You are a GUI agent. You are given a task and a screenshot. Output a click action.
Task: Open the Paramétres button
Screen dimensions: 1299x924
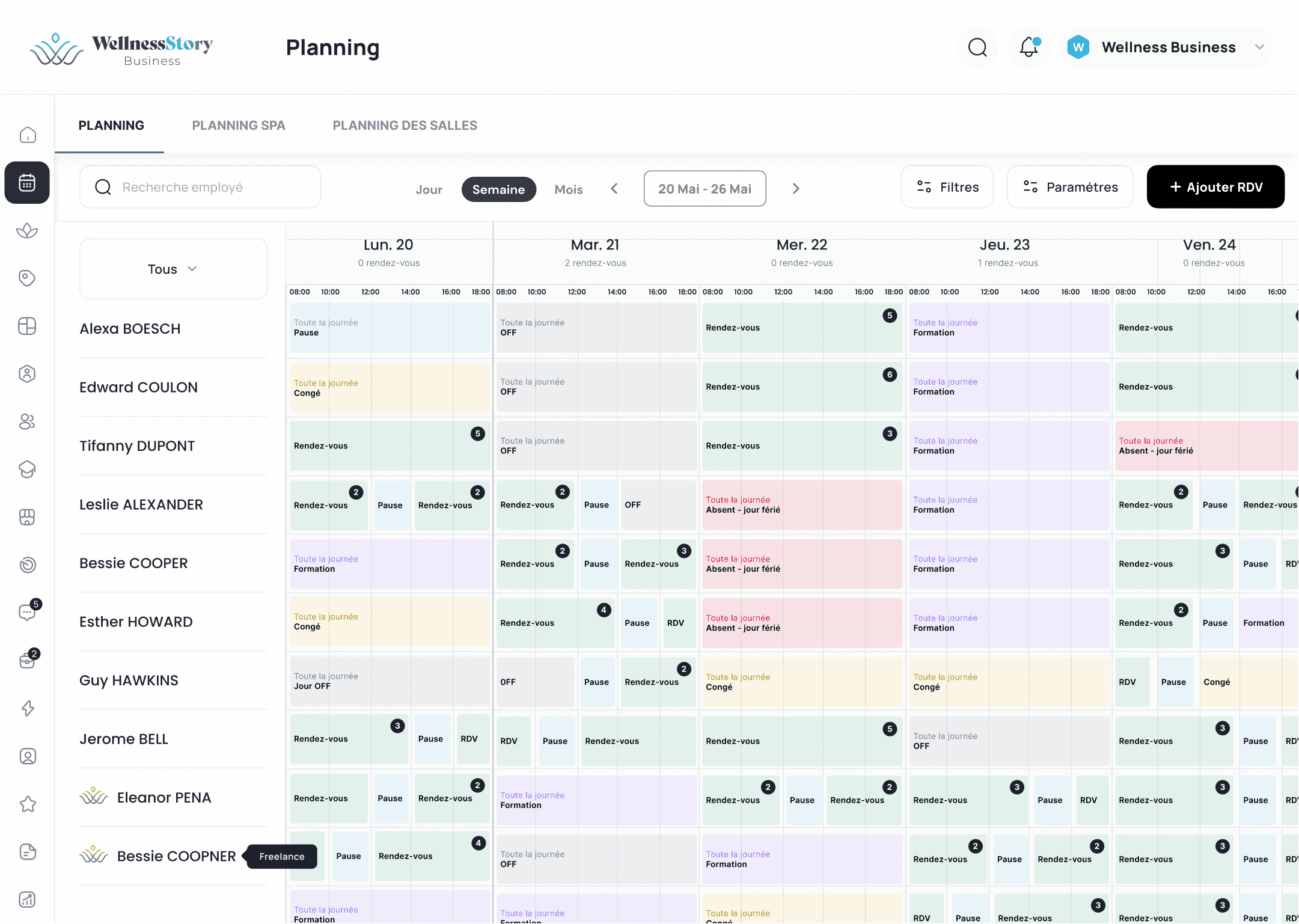tap(1070, 187)
